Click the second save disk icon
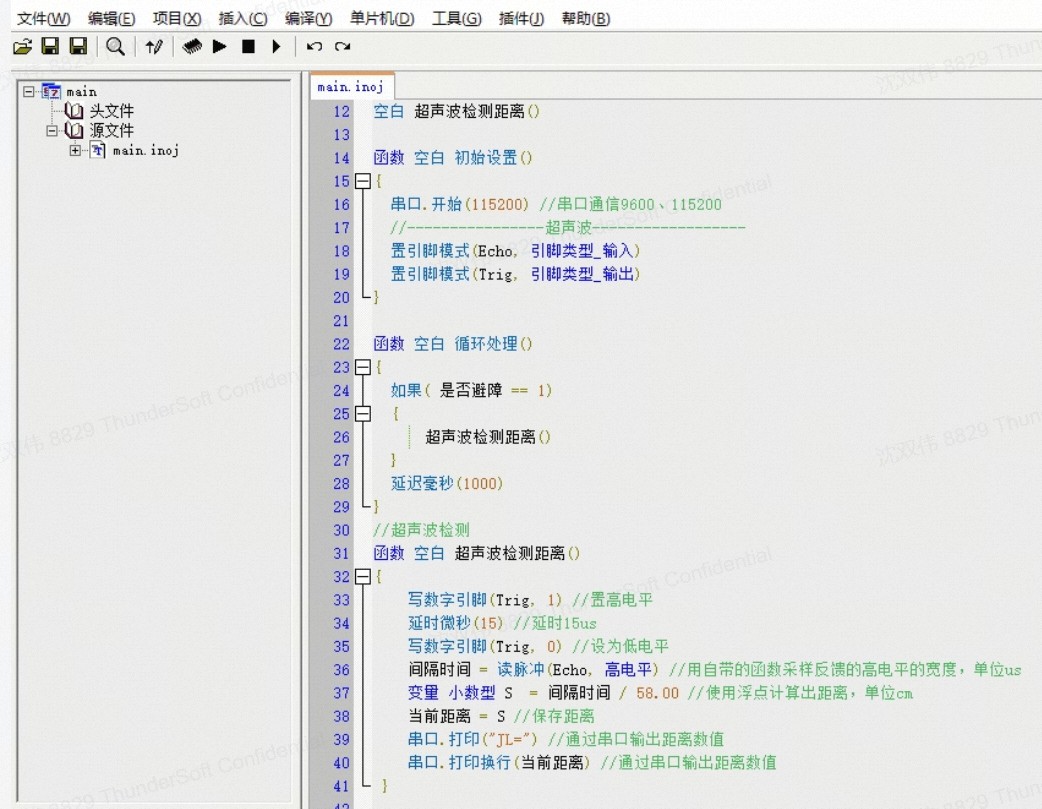 [x=78, y=46]
